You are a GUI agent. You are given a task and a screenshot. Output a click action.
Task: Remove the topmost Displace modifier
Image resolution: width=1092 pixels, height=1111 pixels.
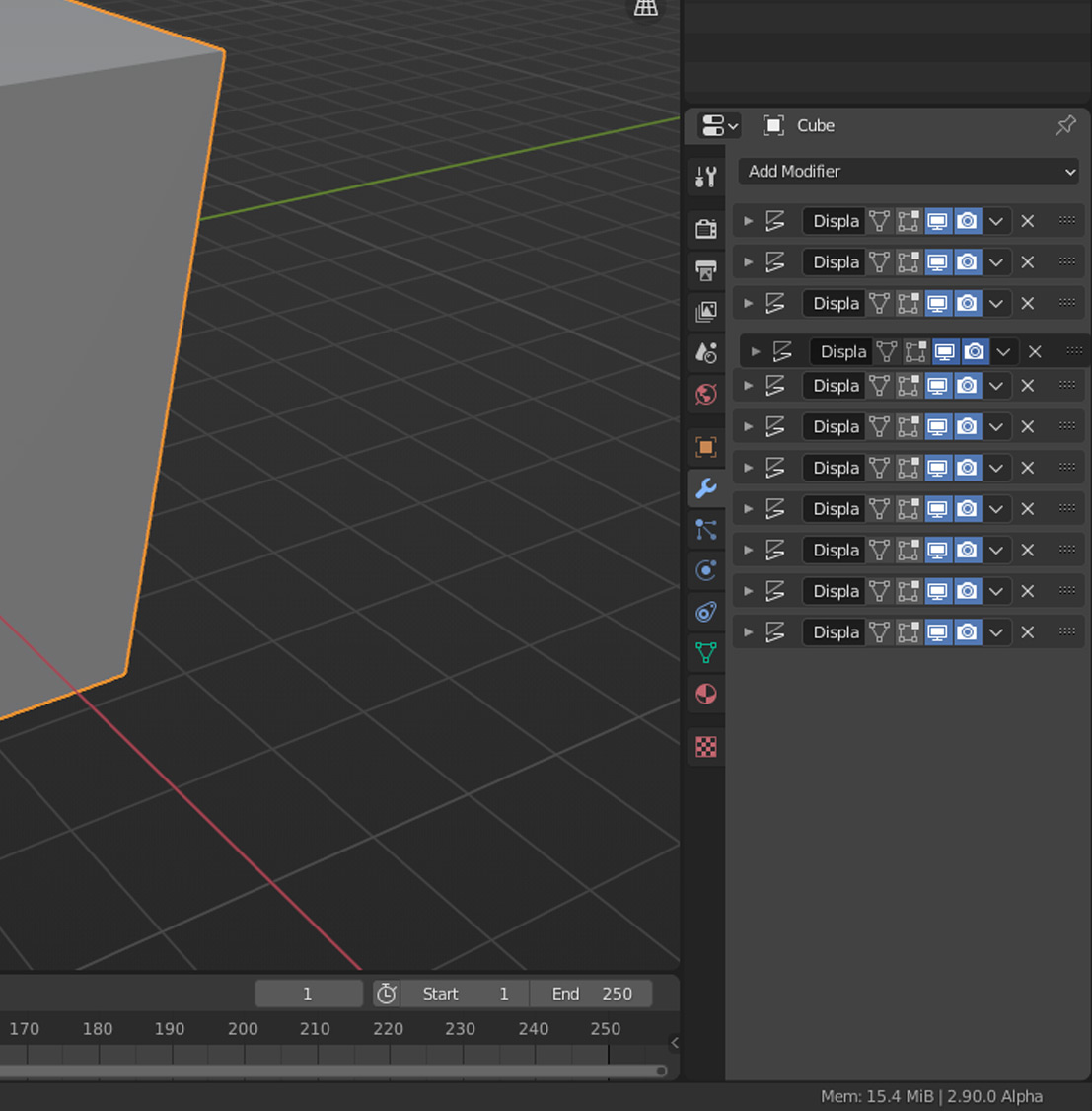click(x=1028, y=221)
